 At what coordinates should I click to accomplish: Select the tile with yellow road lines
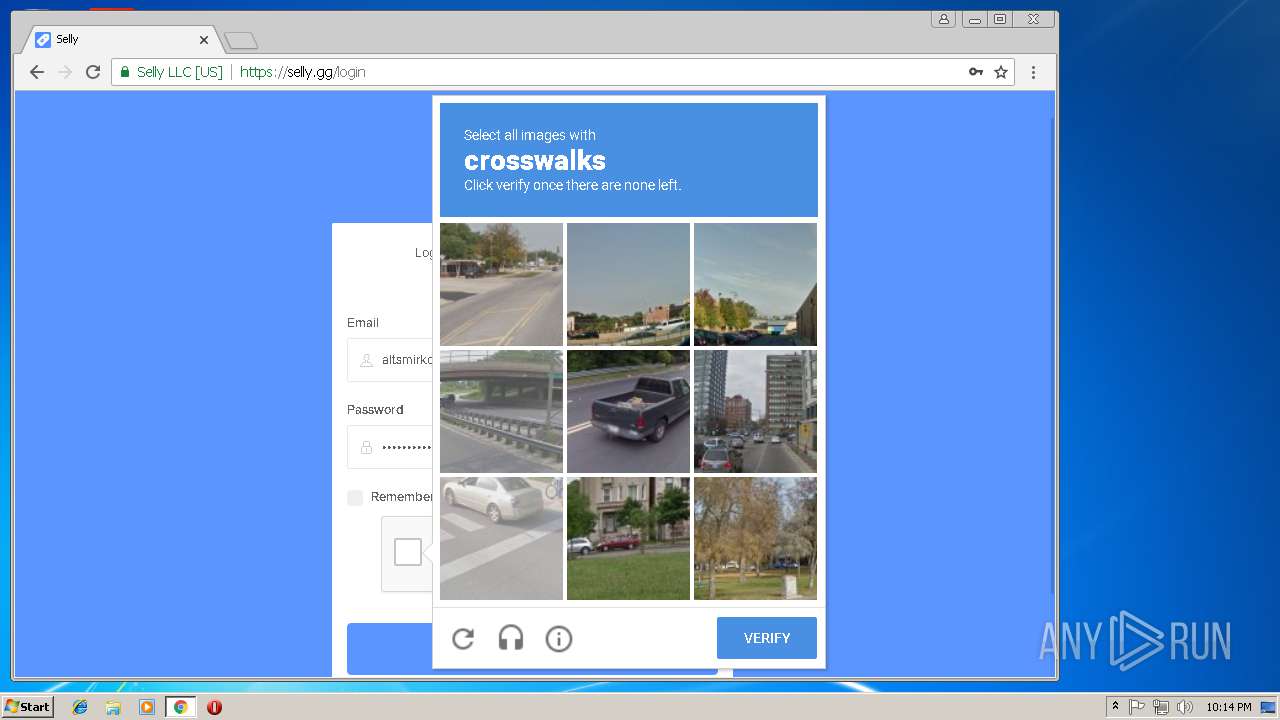point(501,284)
